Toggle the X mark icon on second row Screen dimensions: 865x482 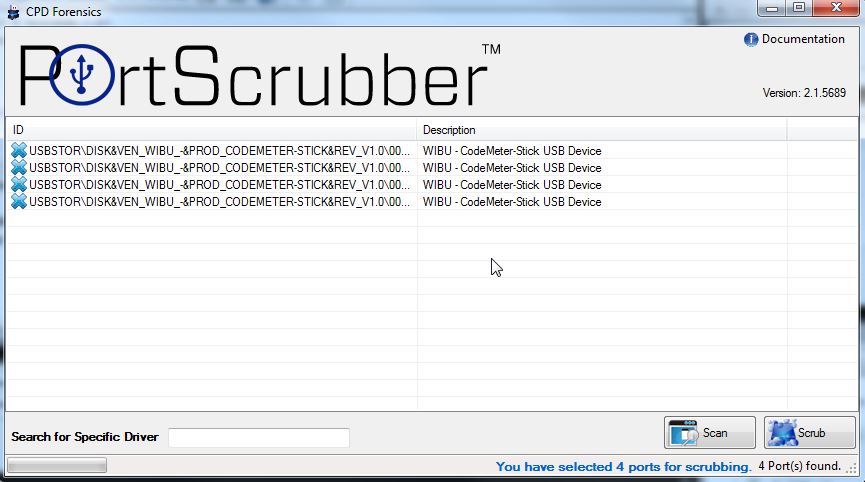[x=19, y=167]
